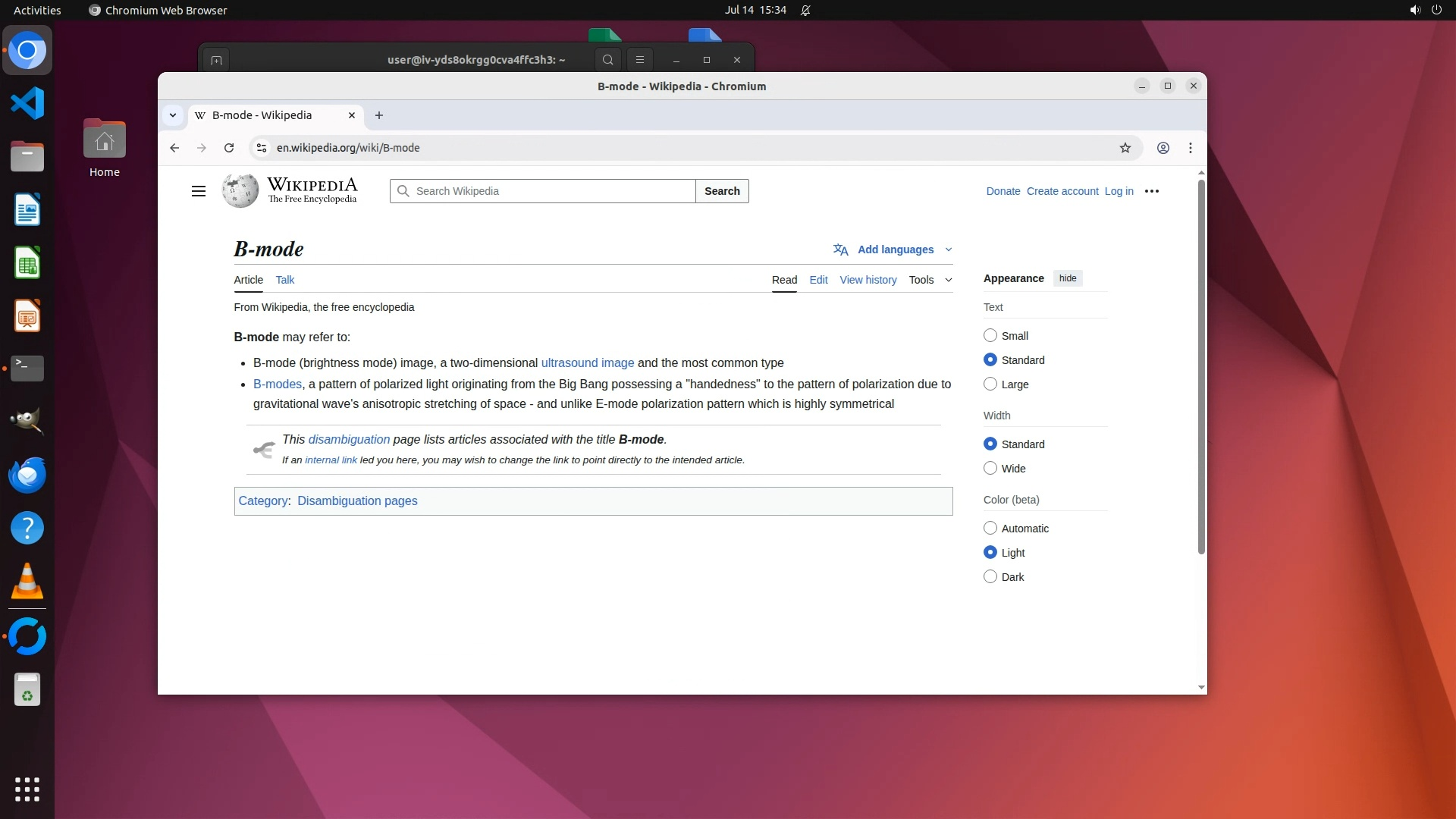Launch VLC media player from the dock
1456x819 pixels.
pyautogui.click(x=27, y=582)
